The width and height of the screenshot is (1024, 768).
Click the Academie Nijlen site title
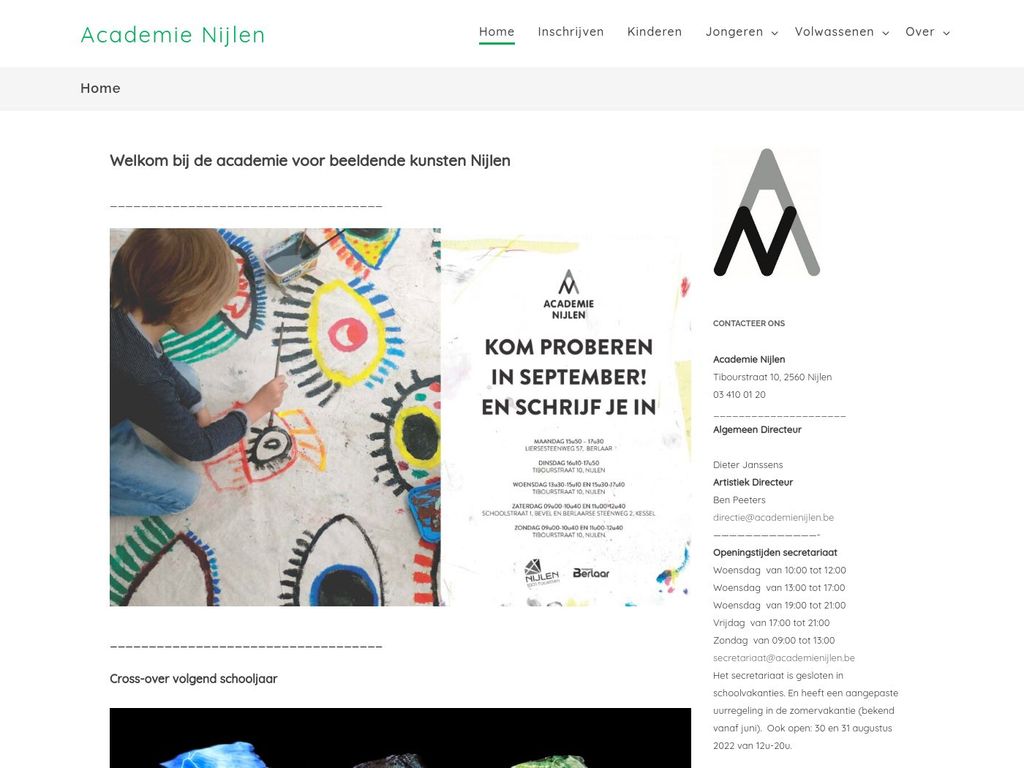tap(172, 35)
